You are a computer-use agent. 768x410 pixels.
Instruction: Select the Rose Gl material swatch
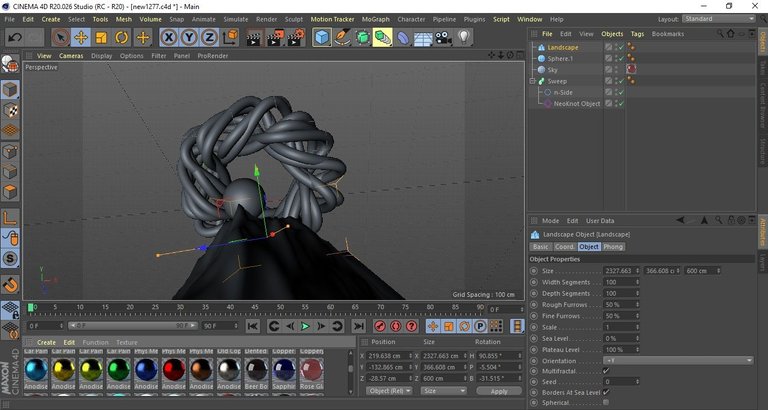pos(312,370)
